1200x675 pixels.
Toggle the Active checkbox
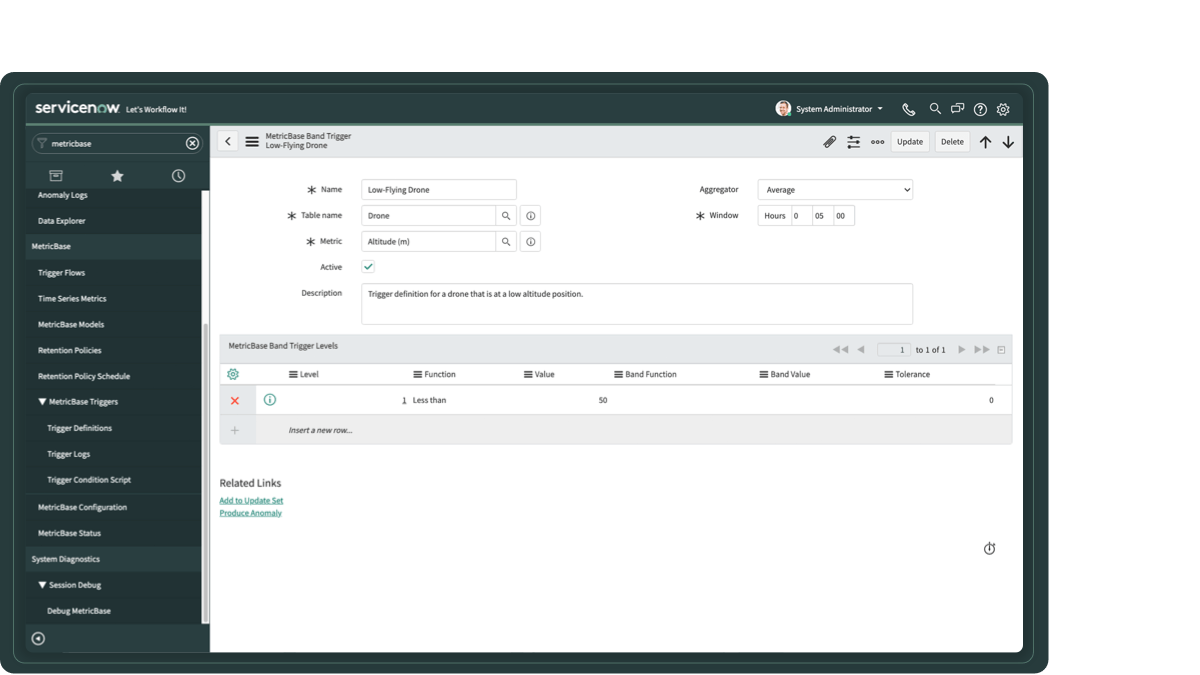click(x=368, y=267)
